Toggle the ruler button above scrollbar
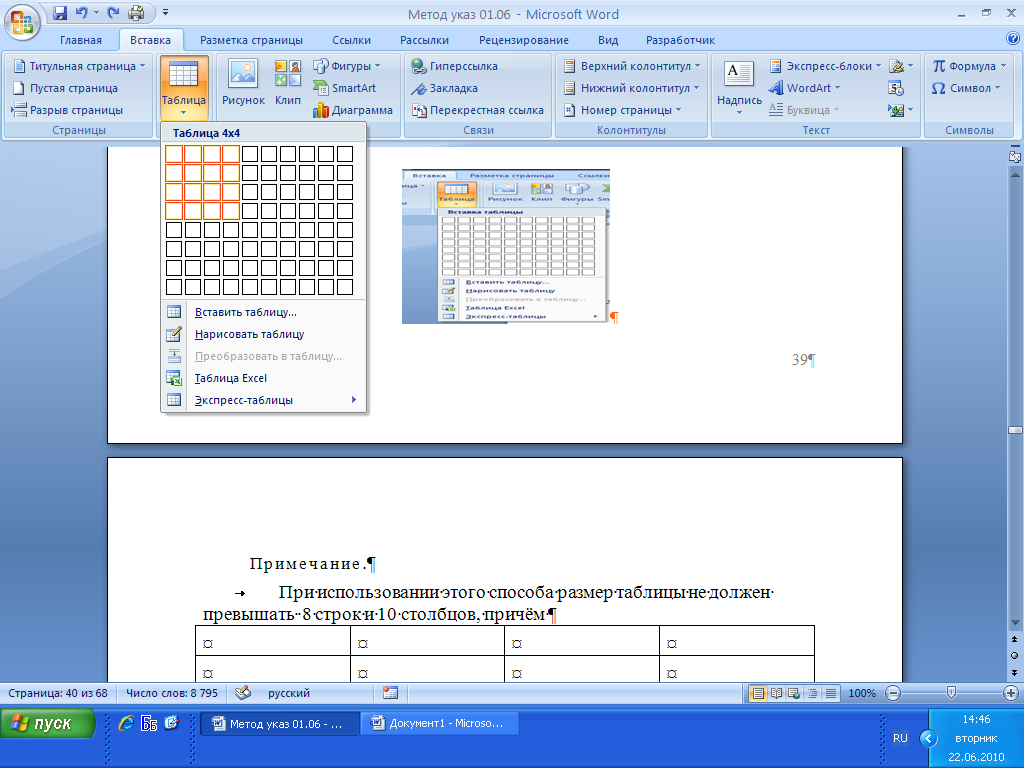Screen dimensions: 1024x768 (1015, 157)
